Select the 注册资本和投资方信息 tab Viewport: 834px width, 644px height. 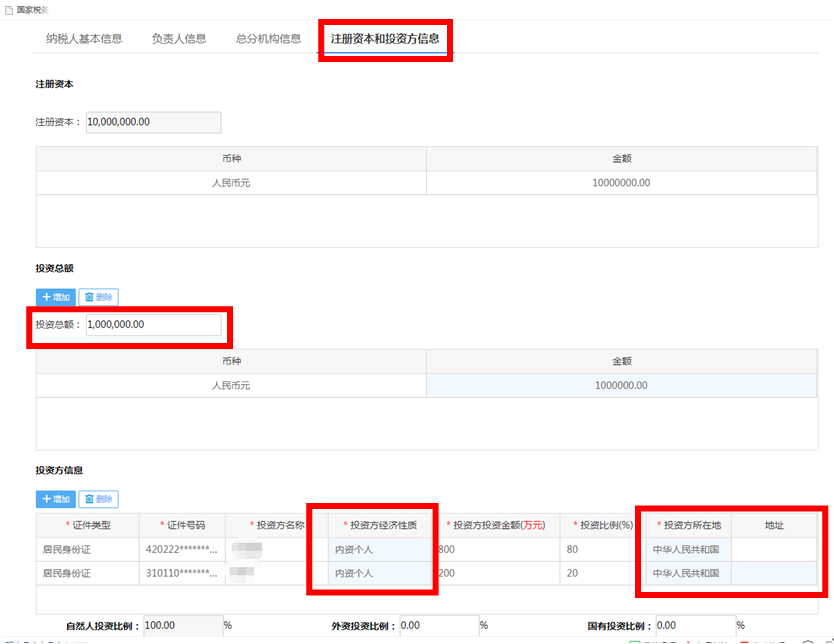click(x=385, y=39)
